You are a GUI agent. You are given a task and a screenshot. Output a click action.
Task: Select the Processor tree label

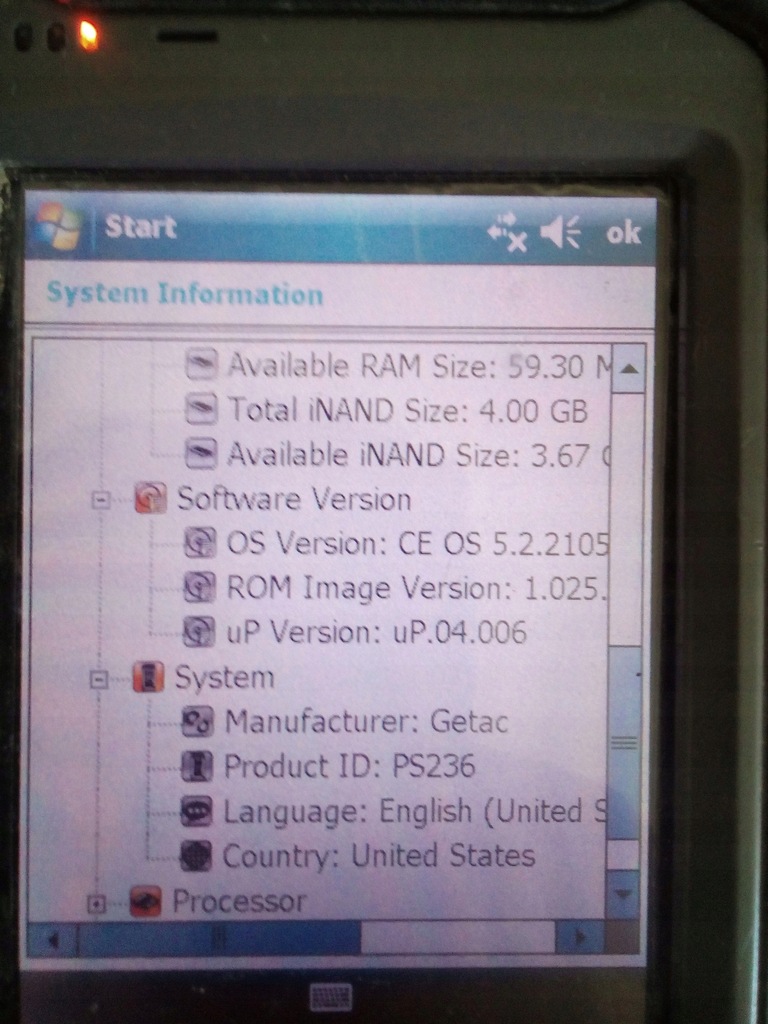[x=239, y=902]
